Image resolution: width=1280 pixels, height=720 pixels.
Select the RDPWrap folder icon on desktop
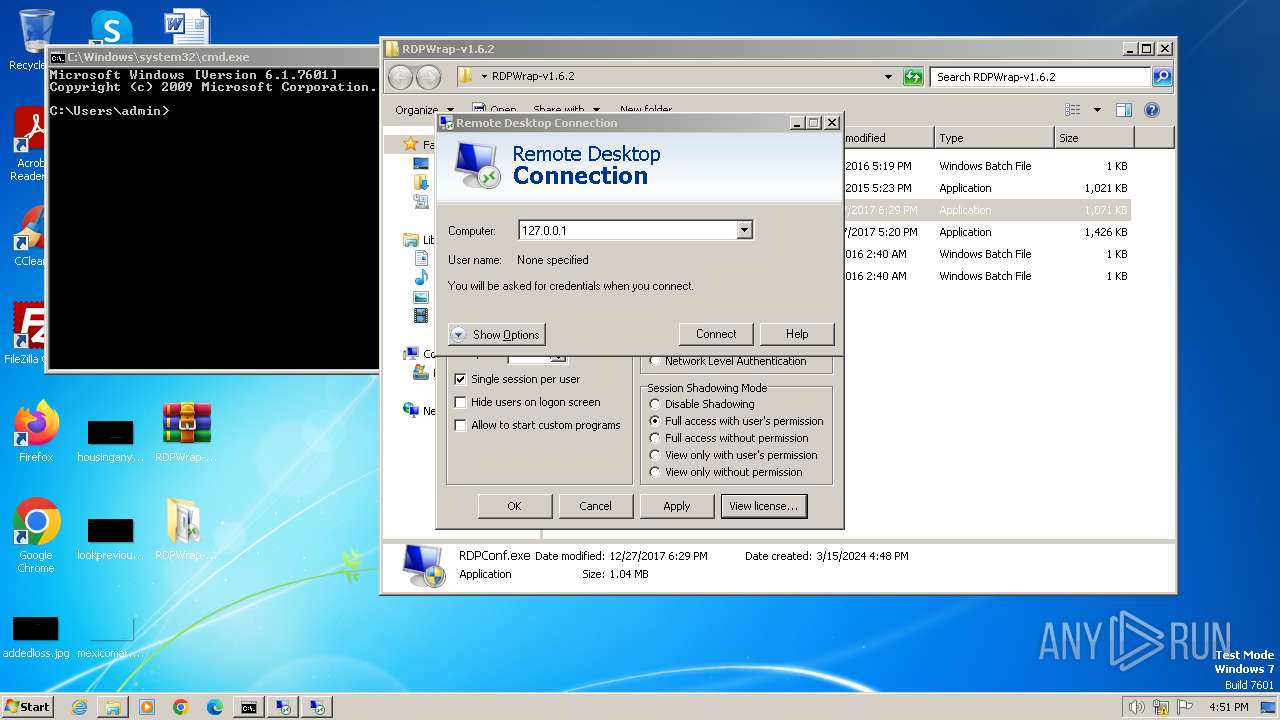click(x=186, y=529)
